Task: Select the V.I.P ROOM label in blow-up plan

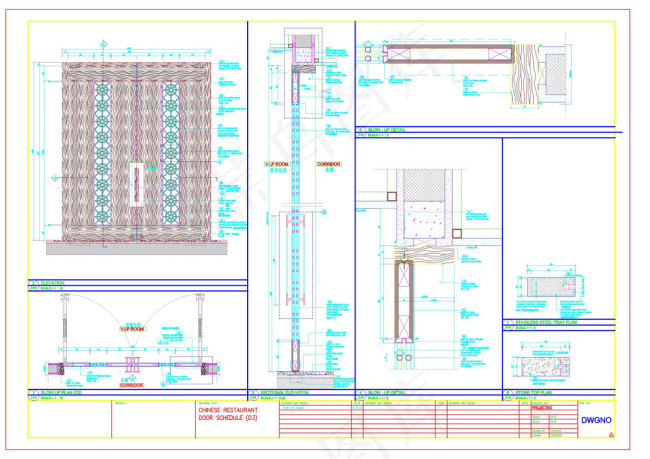Action: point(133,329)
